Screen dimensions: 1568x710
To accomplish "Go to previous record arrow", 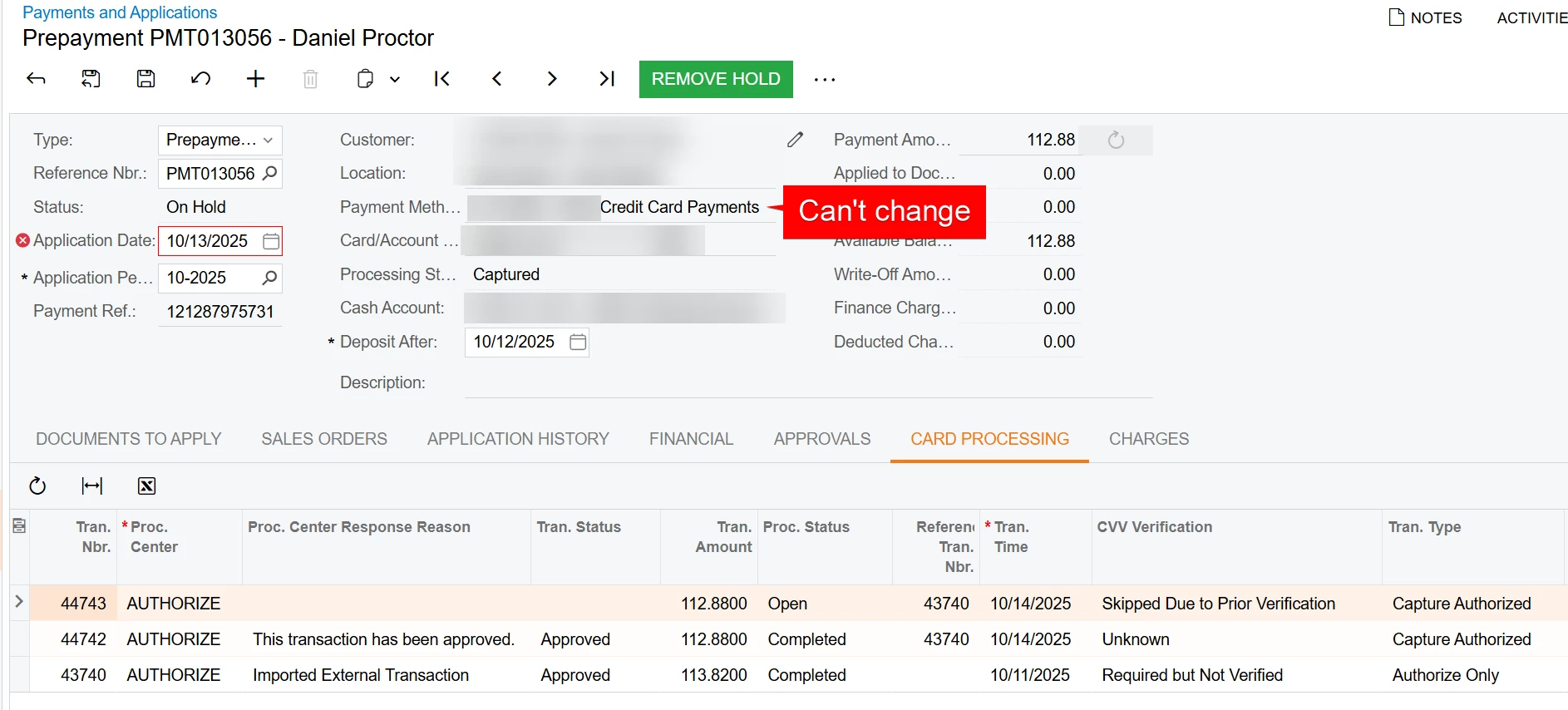I will pyautogui.click(x=496, y=79).
